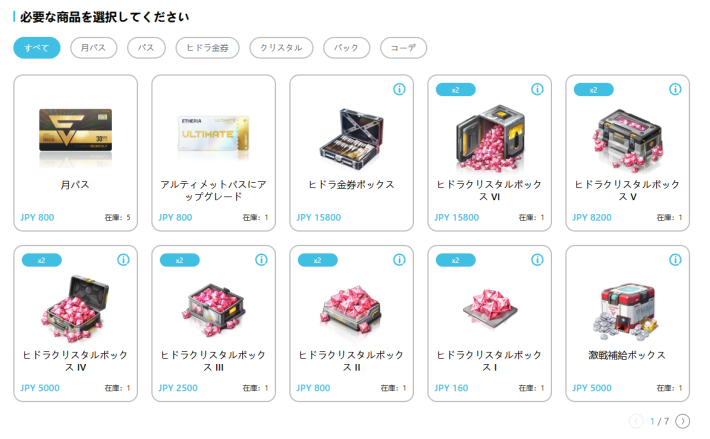Switch to the コーデ category
The width and height of the screenshot is (710, 439).
point(403,48)
